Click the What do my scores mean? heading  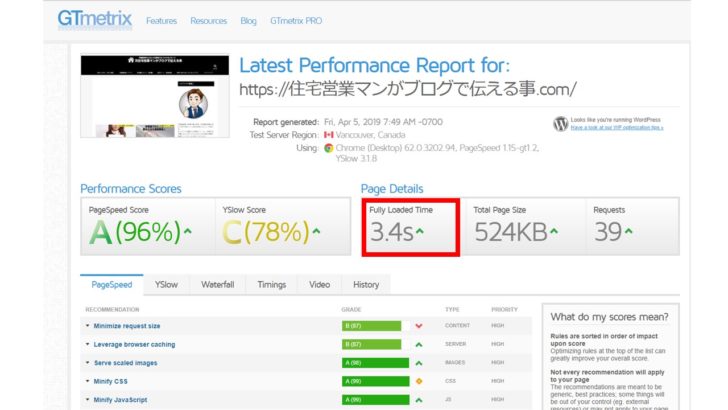[x=609, y=317]
